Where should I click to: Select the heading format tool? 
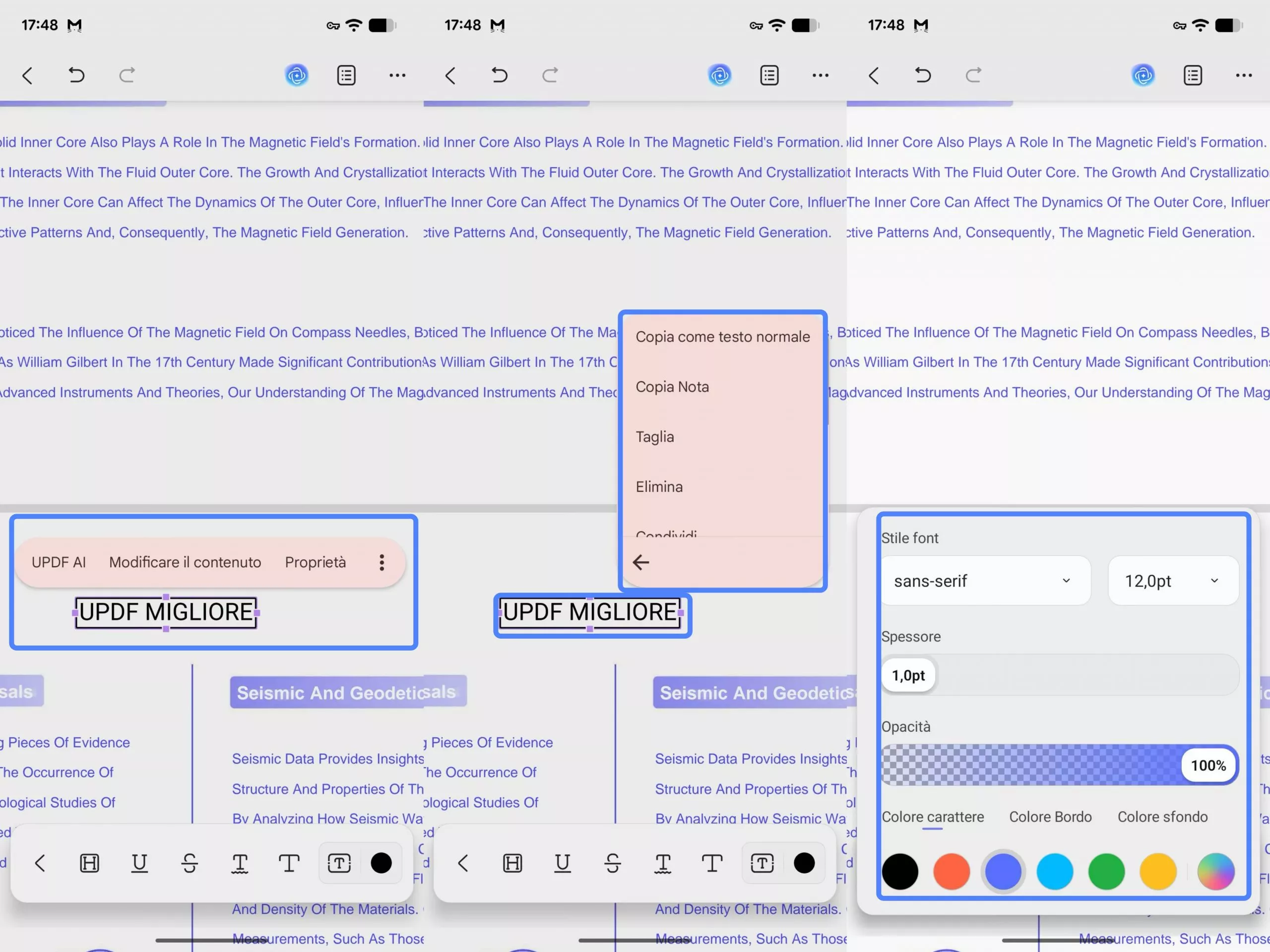click(x=90, y=863)
